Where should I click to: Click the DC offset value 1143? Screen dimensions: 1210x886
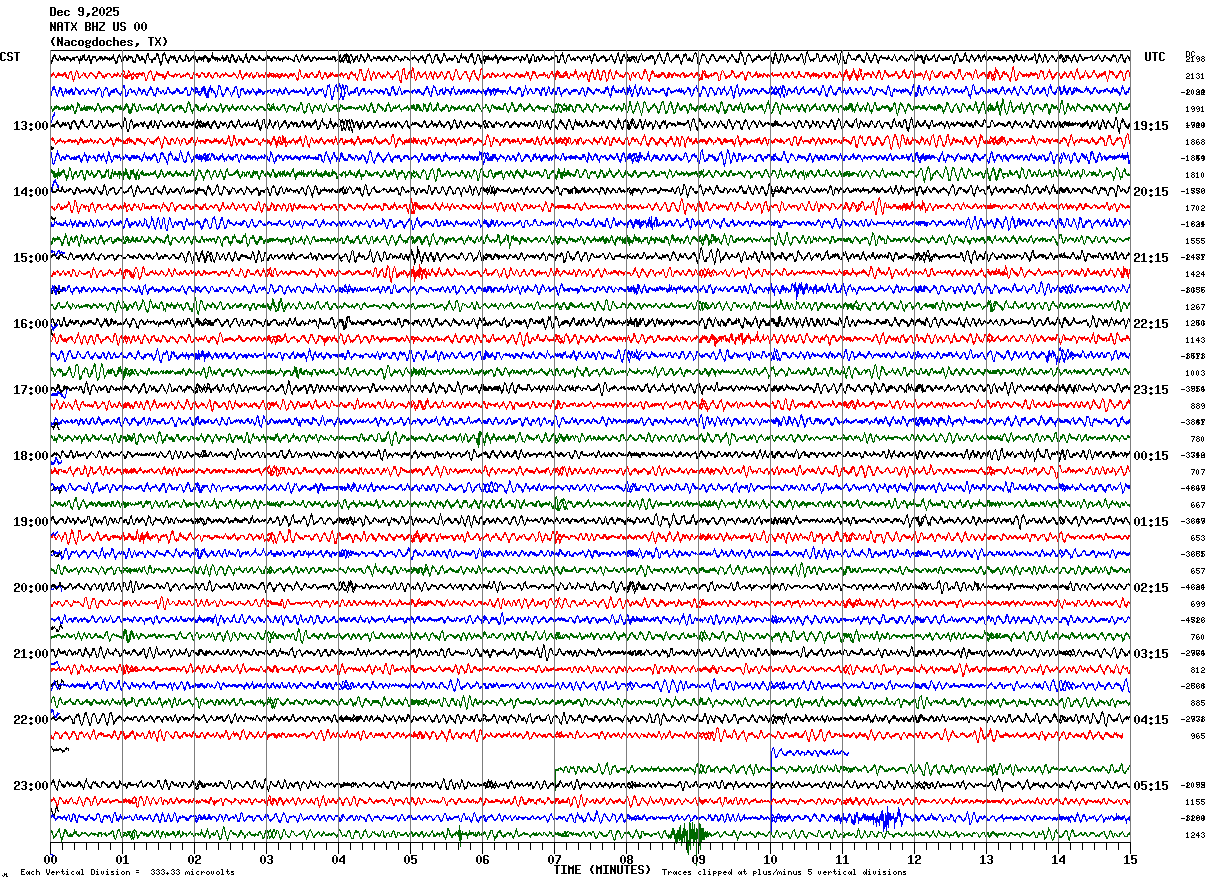(1195, 340)
